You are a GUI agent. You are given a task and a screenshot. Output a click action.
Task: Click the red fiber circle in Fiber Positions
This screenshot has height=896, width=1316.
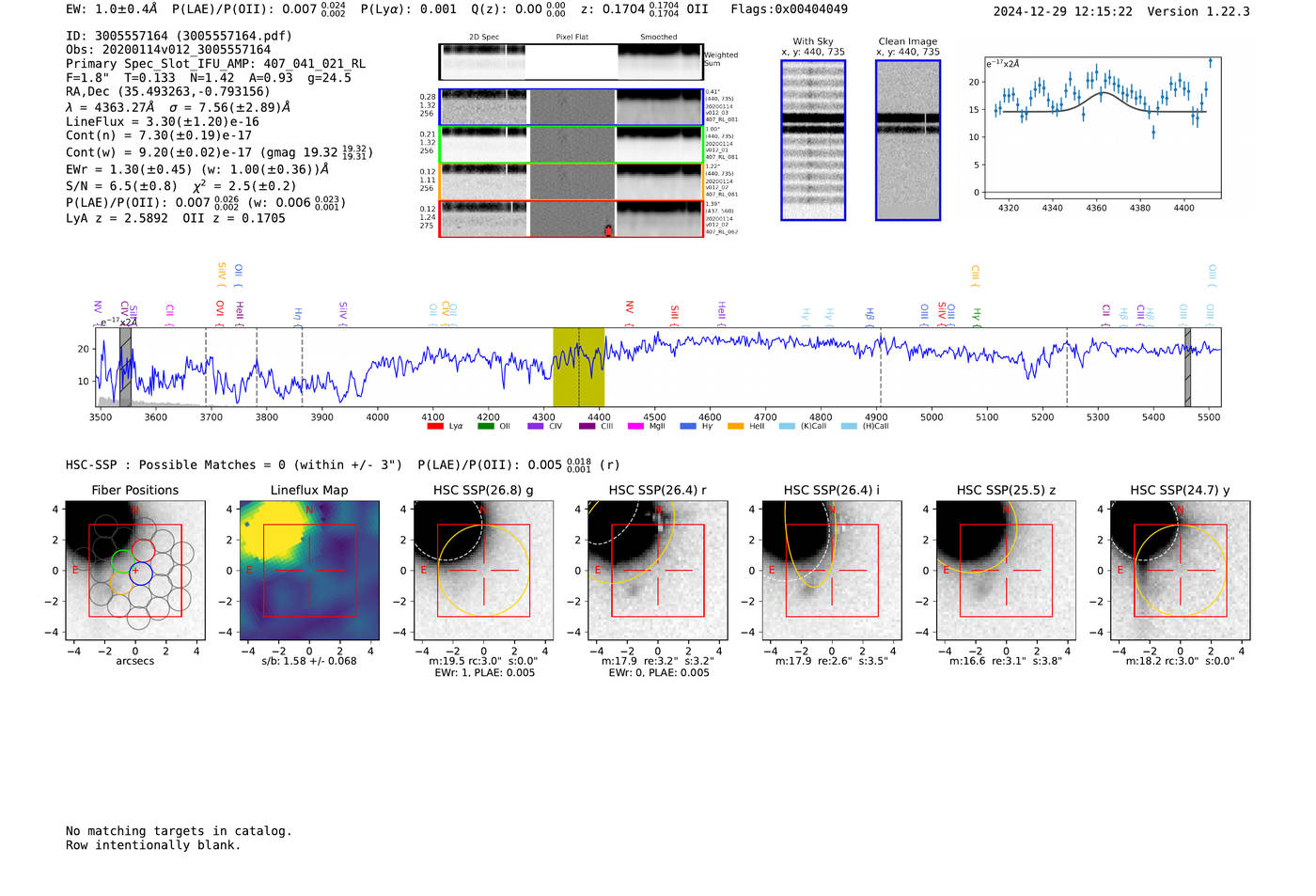tap(143, 551)
